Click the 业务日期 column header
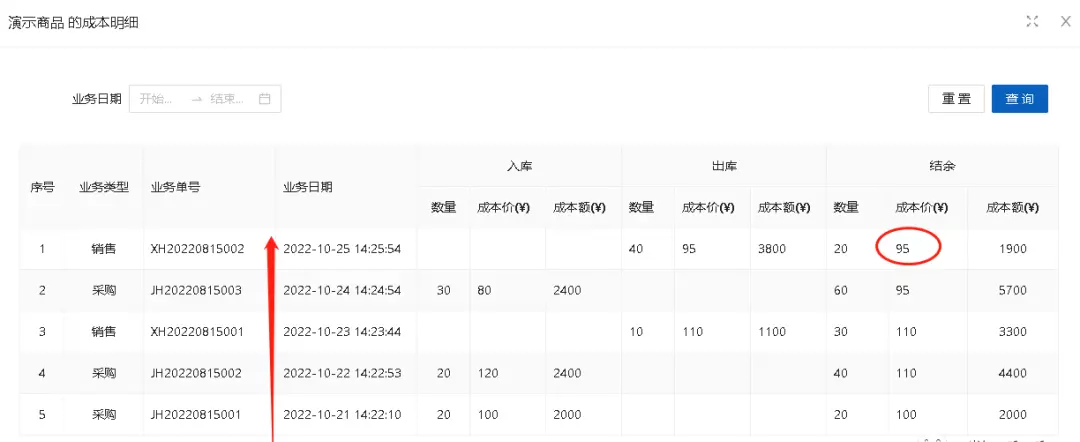This screenshot has width=1080, height=442. click(x=307, y=187)
